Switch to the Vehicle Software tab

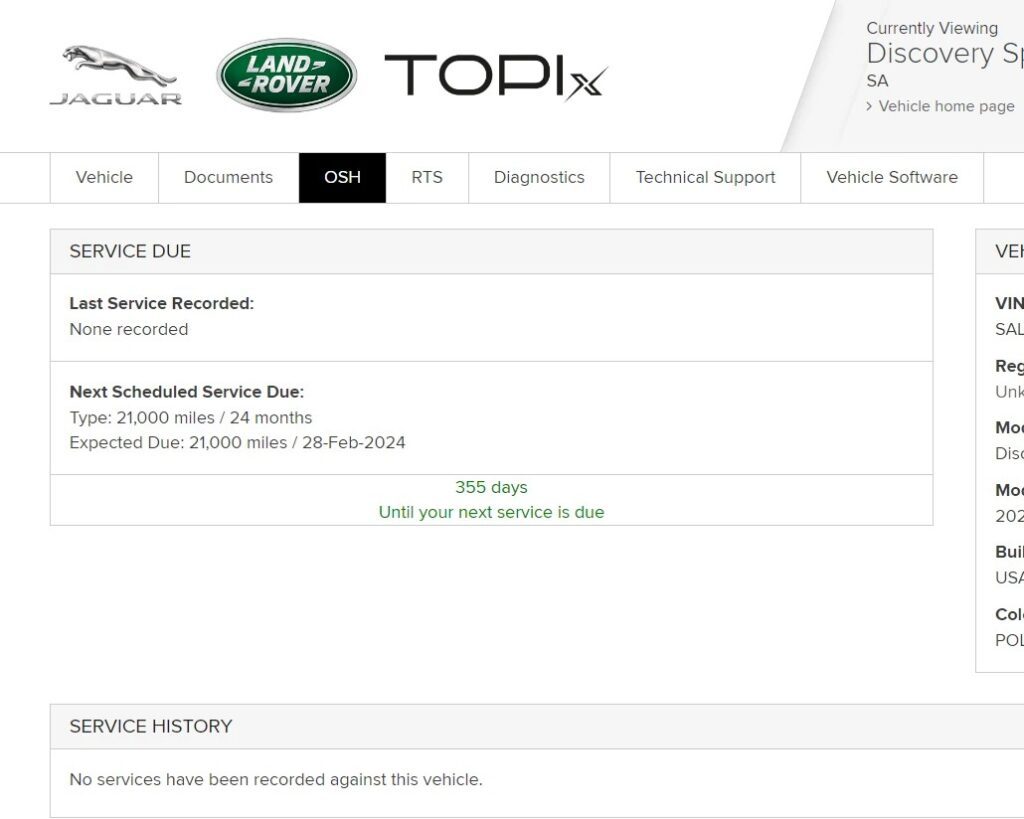pyautogui.click(x=892, y=178)
